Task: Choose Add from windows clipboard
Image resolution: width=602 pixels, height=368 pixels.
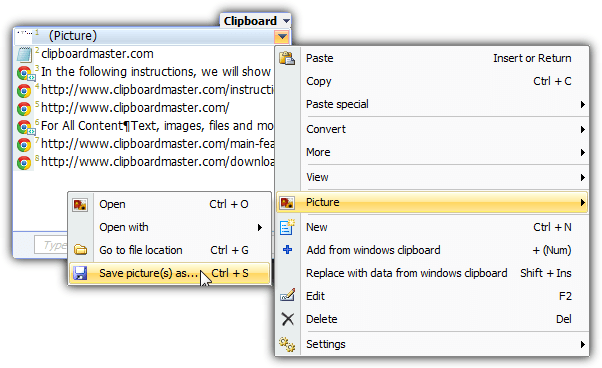Action: point(432,250)
